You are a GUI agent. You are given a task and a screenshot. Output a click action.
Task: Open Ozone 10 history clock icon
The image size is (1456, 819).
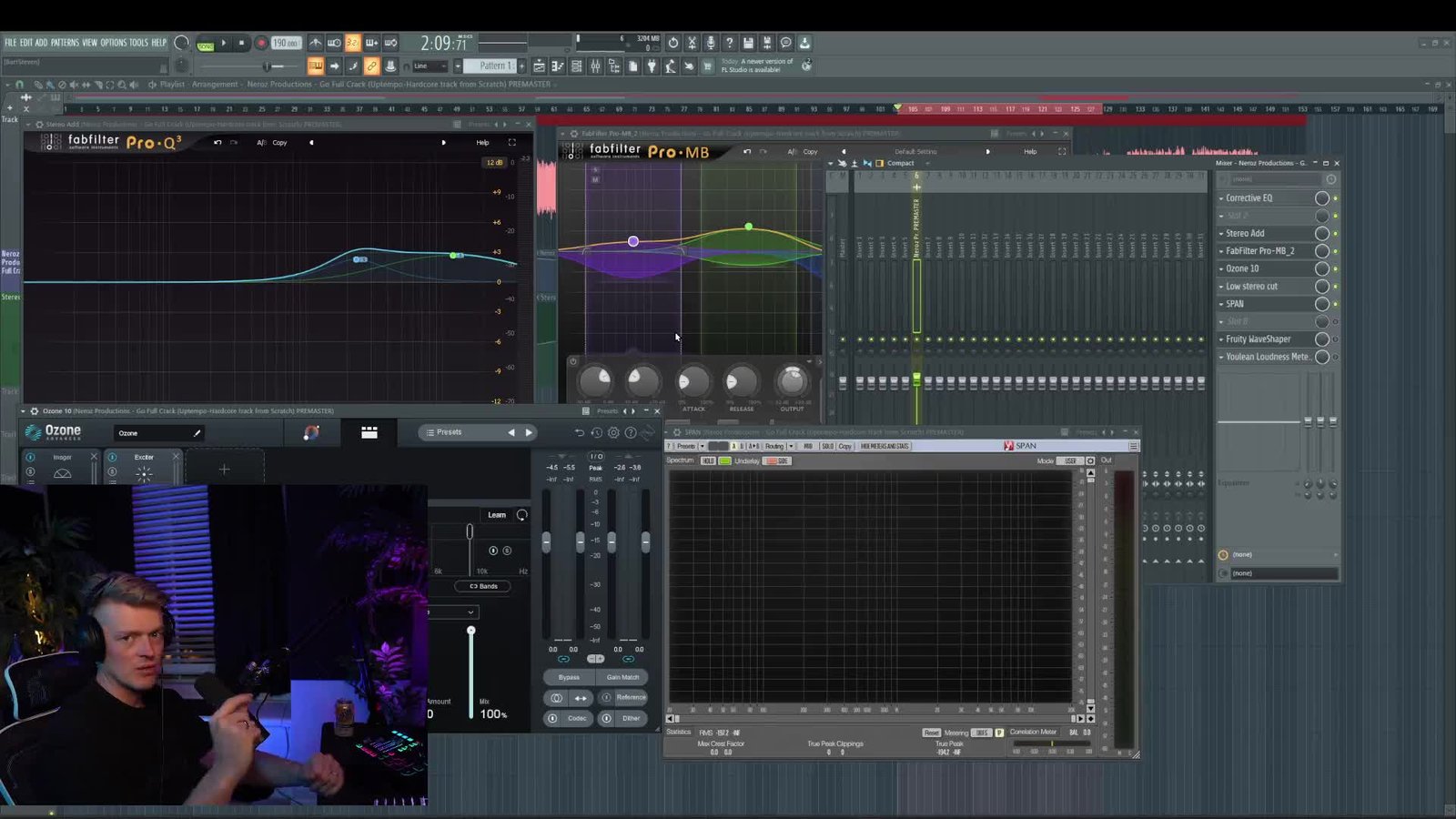click(x=596, y=433)
